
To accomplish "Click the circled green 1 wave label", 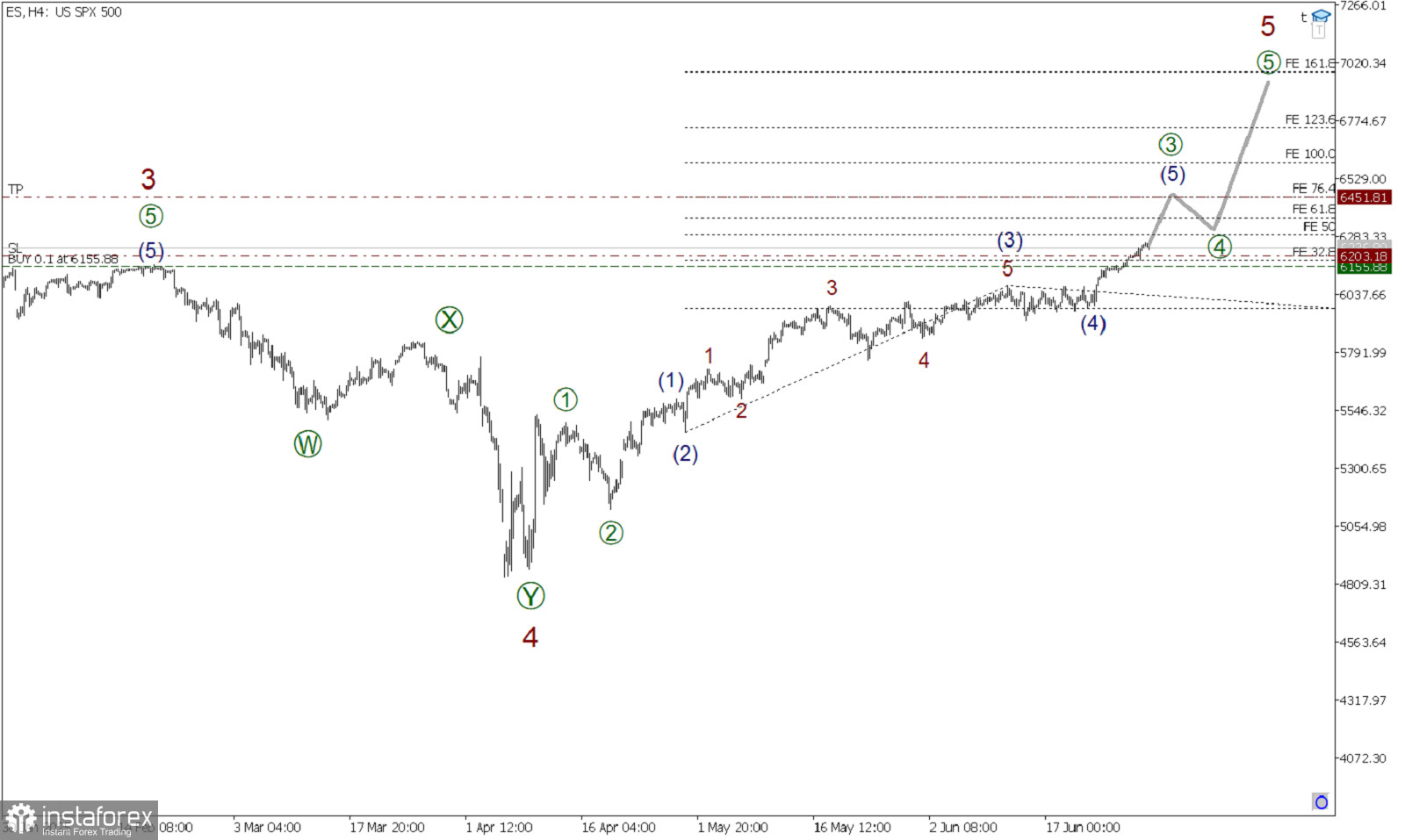I will pos(566,400).
